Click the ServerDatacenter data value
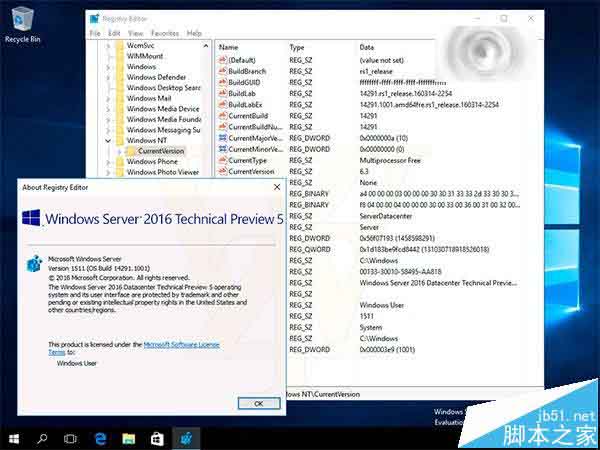The width and height of the screenshot is (600, 450). (x=386, y=216)
